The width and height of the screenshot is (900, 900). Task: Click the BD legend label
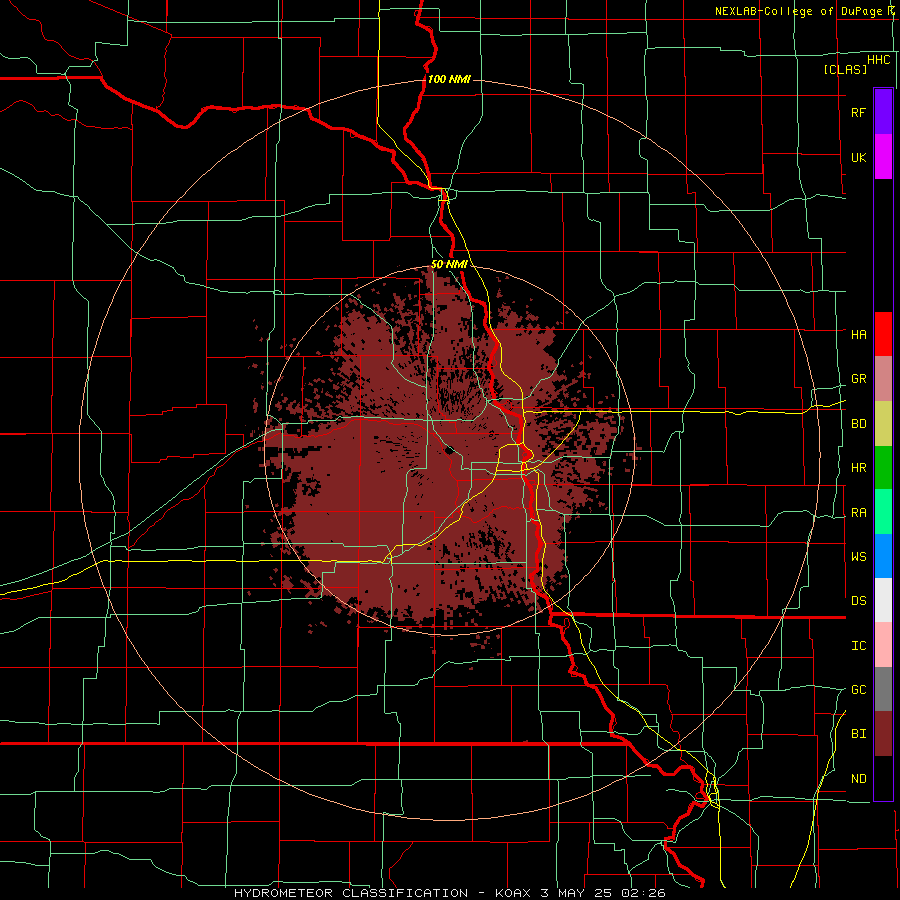[858, 424]
